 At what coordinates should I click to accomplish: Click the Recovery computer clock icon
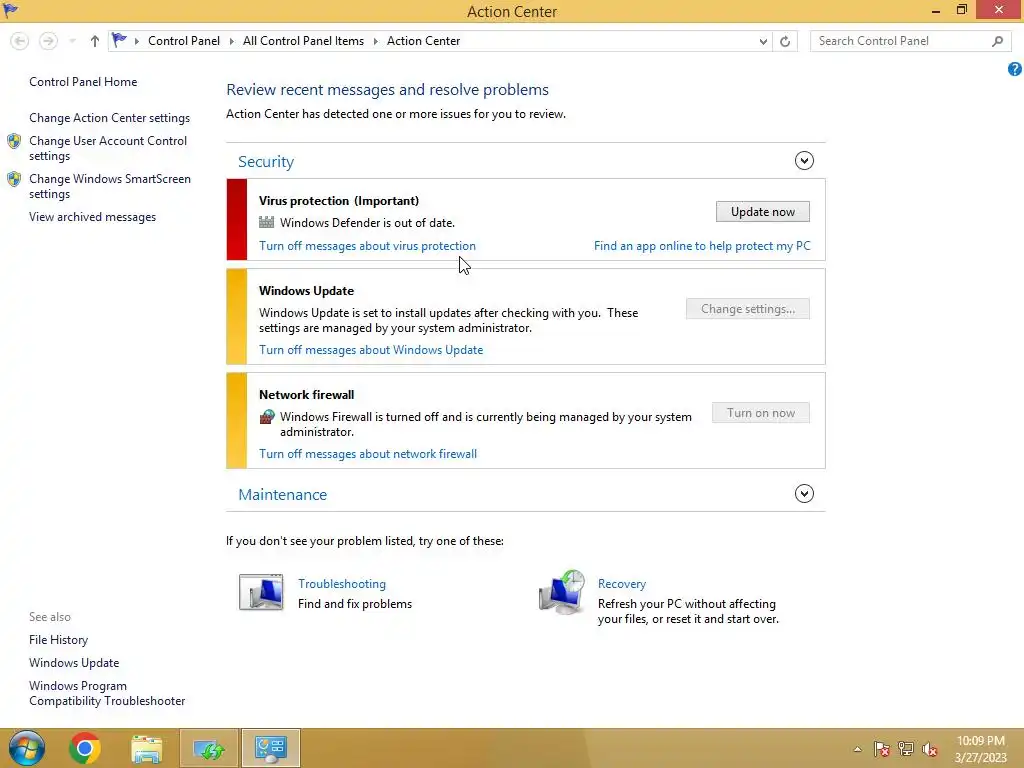coord(562,592)
